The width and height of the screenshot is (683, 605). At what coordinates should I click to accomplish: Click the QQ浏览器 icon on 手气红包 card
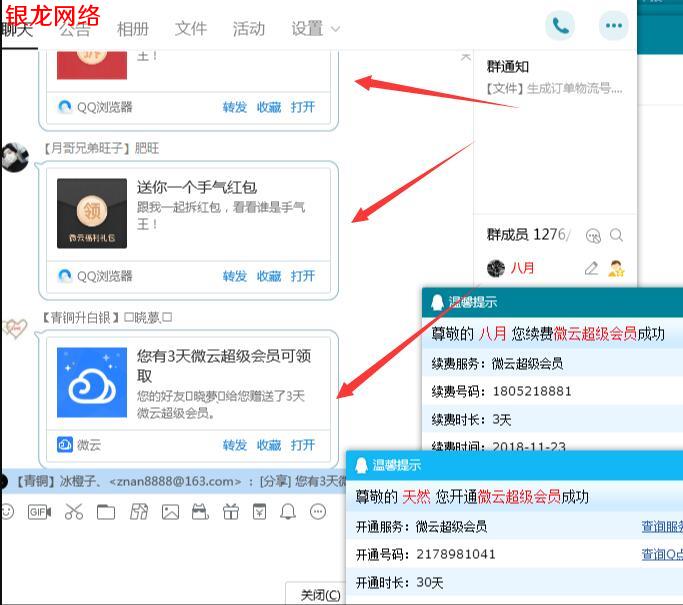click(x=65, y=276)
